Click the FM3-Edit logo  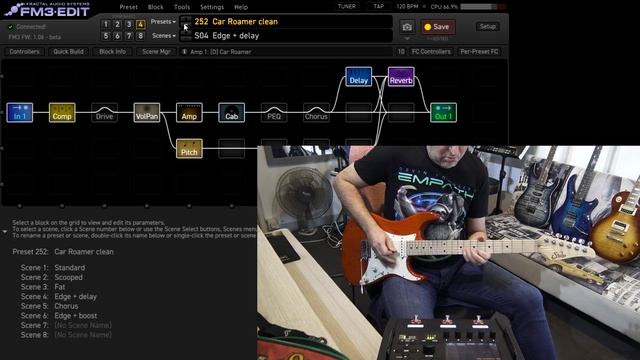(x=47, y=10)
